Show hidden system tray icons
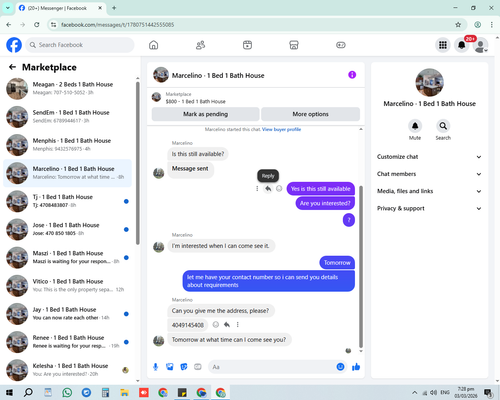Screen dimensions: 500x400 414,392
